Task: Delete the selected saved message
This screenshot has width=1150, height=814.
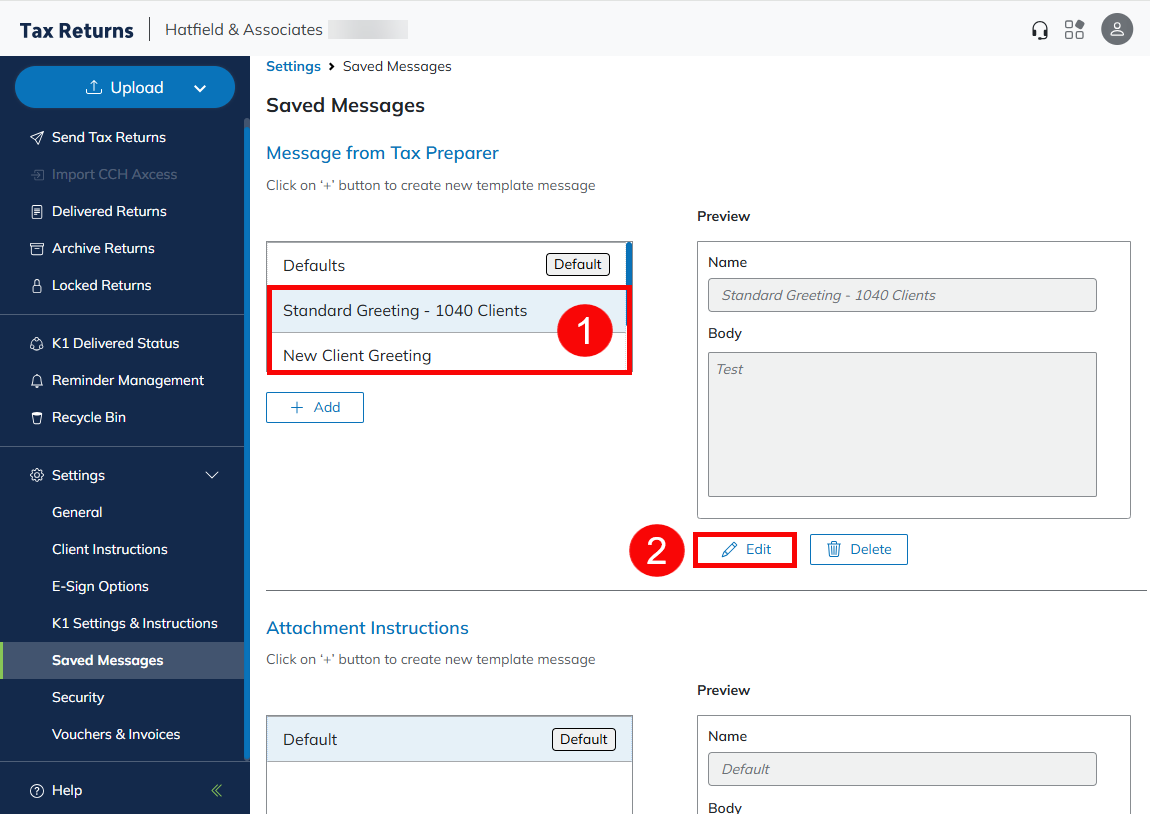Action: click(858, 549)
